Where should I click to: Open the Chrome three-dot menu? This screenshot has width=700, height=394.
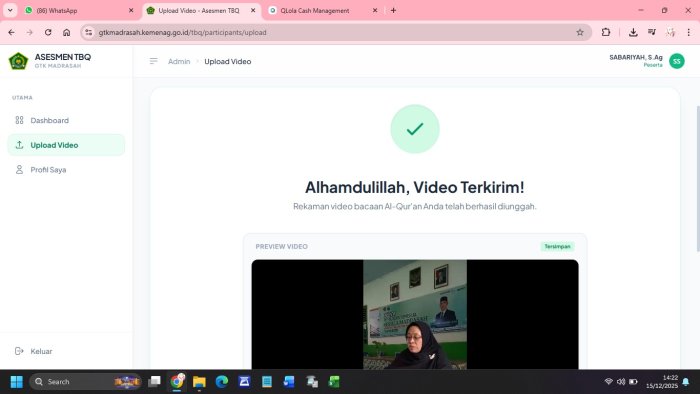688,32
